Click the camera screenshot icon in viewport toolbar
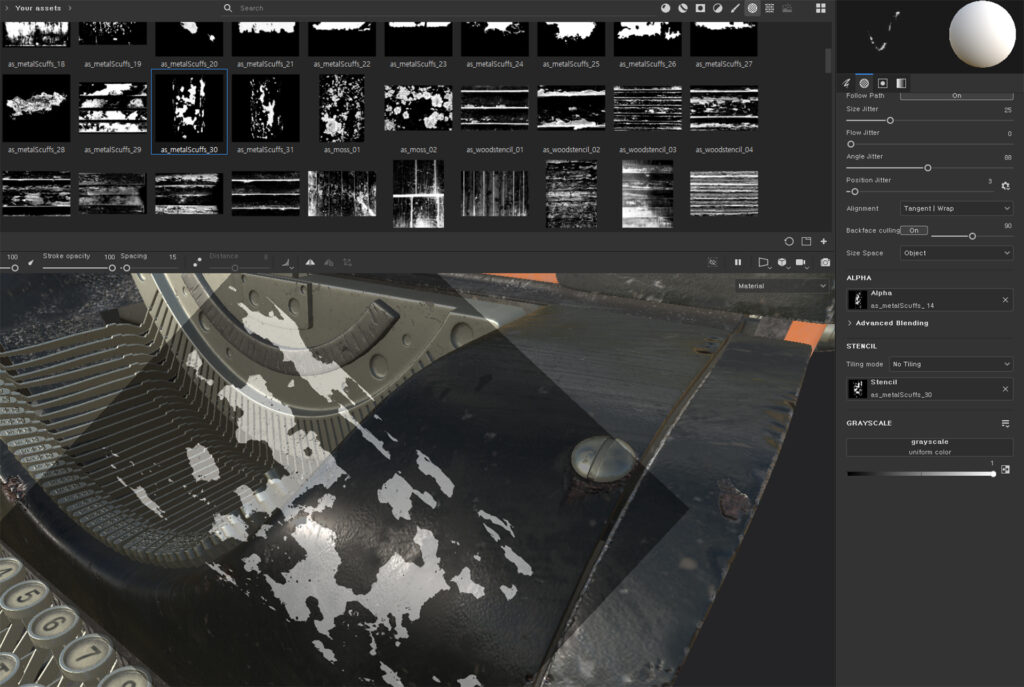This screenshot has height=687, width=1024. click(x=825, y=262)
